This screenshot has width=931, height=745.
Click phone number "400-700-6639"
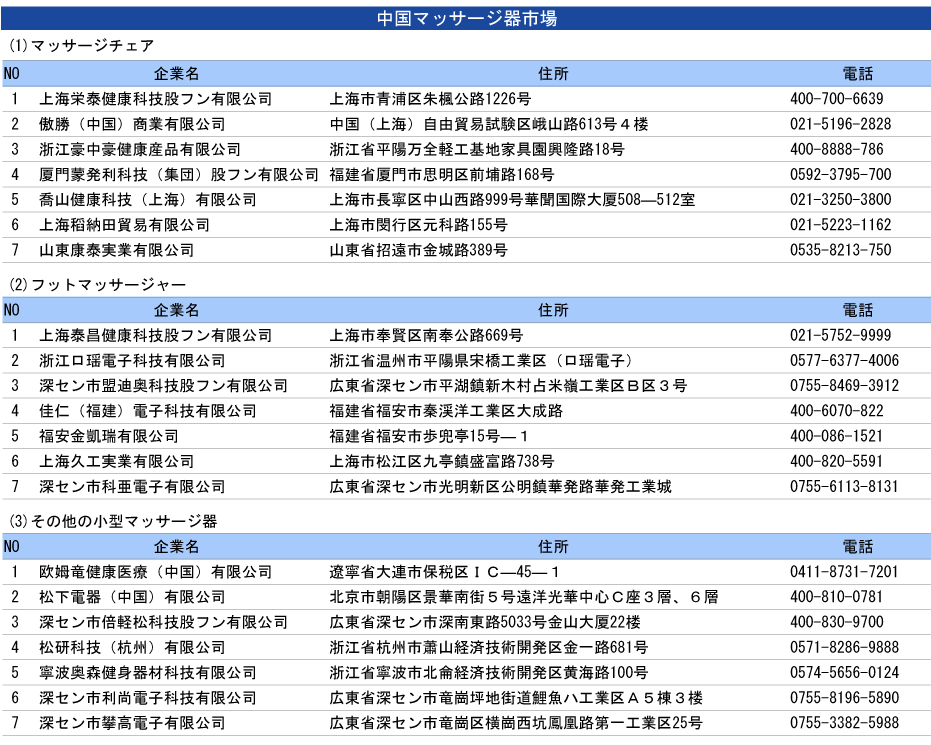pyautogui.click(x=837, y=99)
